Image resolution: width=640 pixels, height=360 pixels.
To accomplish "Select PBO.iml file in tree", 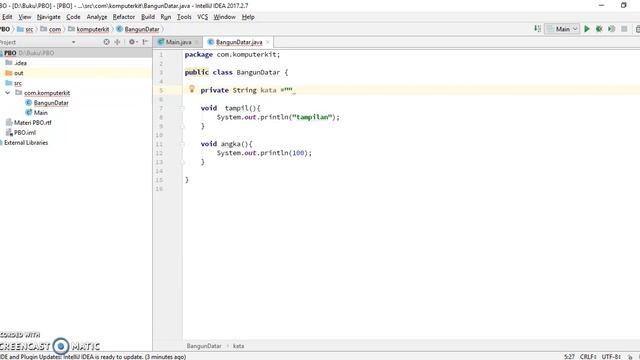I will [24, 133].
